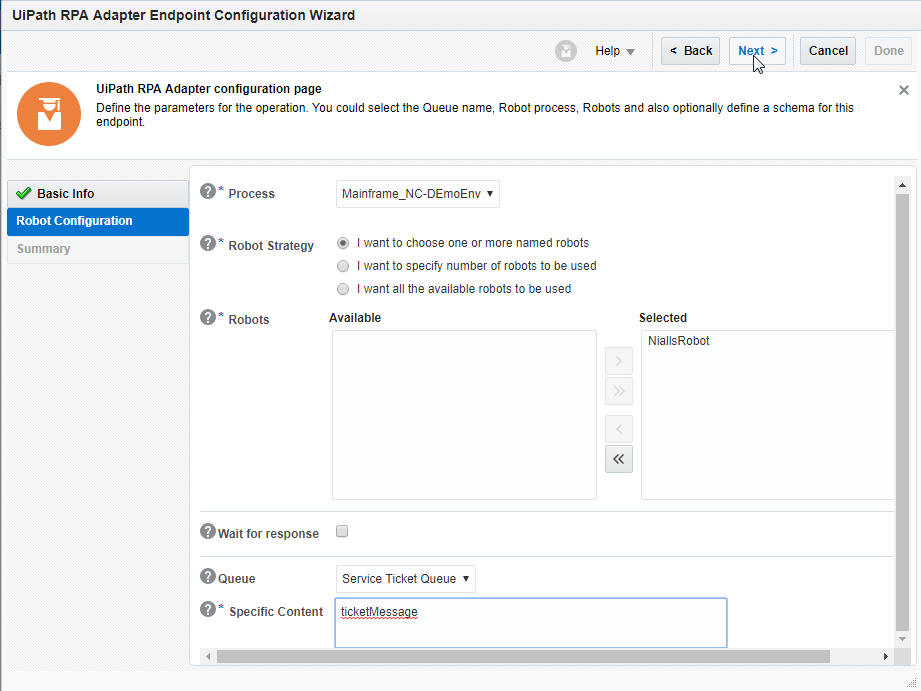The height and width of the screenshot is (691, 921).
Task: Click the gray adapter icon left of Help
Action: coord(566,51)
